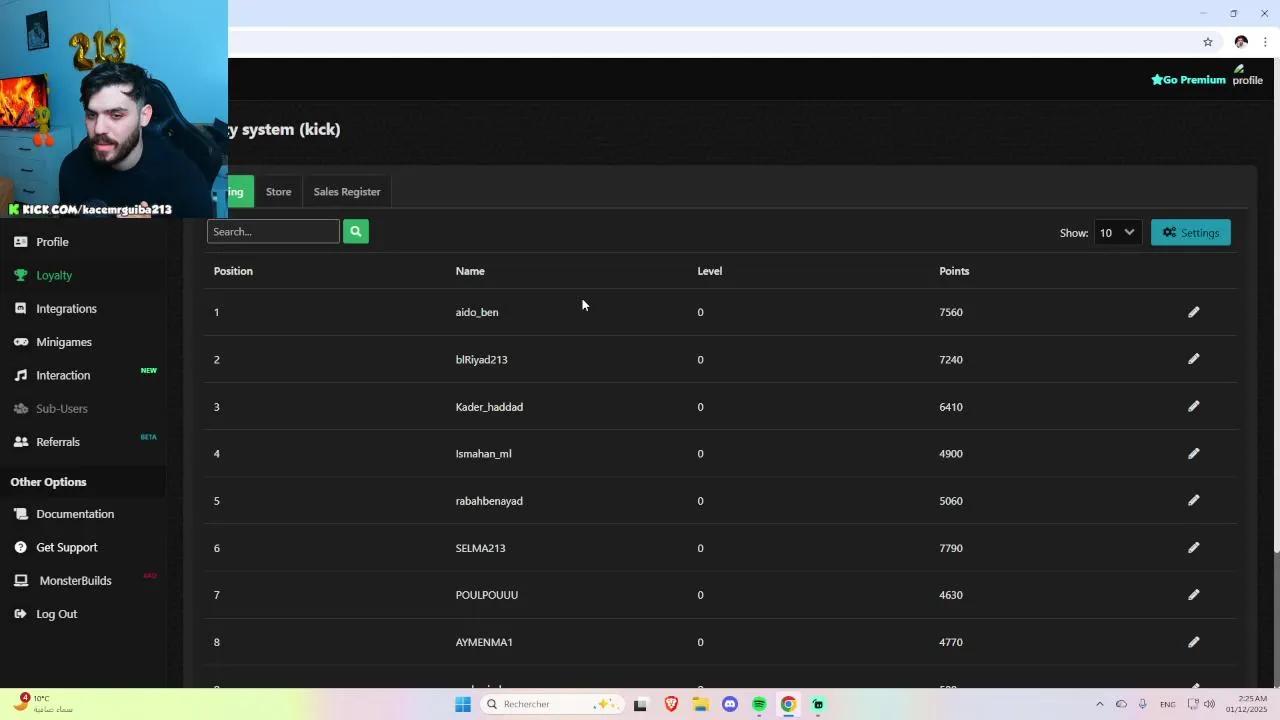Open the Documentation link text
The height and width of the screenshot is (720, 1280).
[x=75, y=514]
